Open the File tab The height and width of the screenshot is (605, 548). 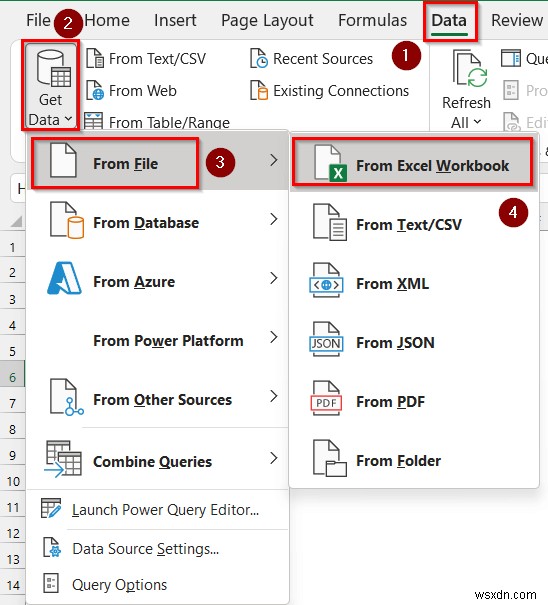38,20
